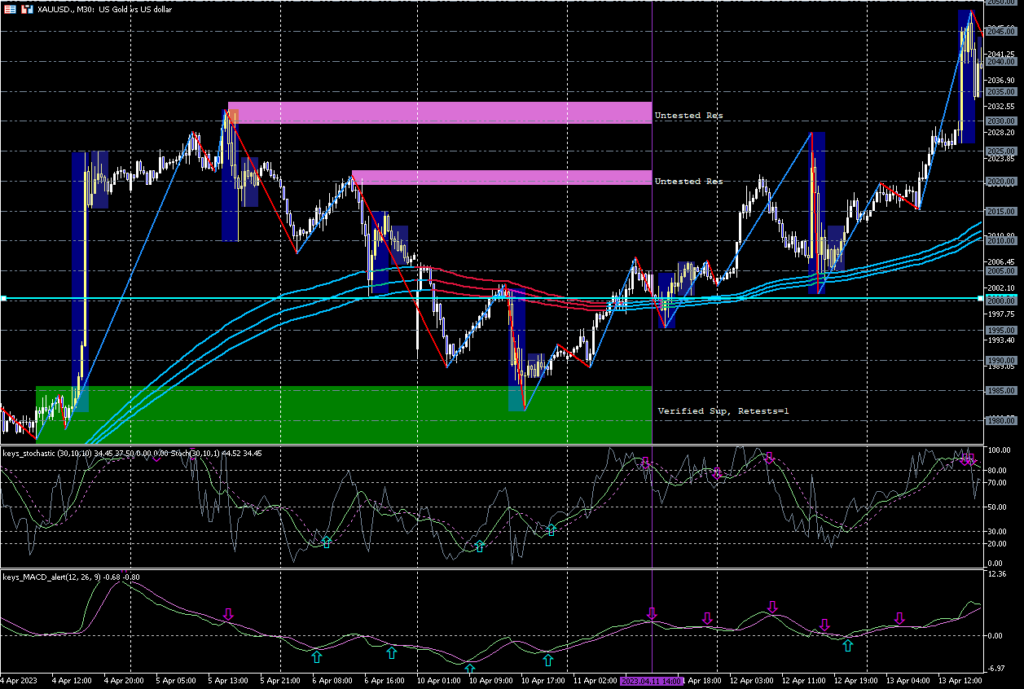Click stochastic cyan up arrow near 10 Apr 17:00
1024x689 pixels.
(x=551, y=529)
